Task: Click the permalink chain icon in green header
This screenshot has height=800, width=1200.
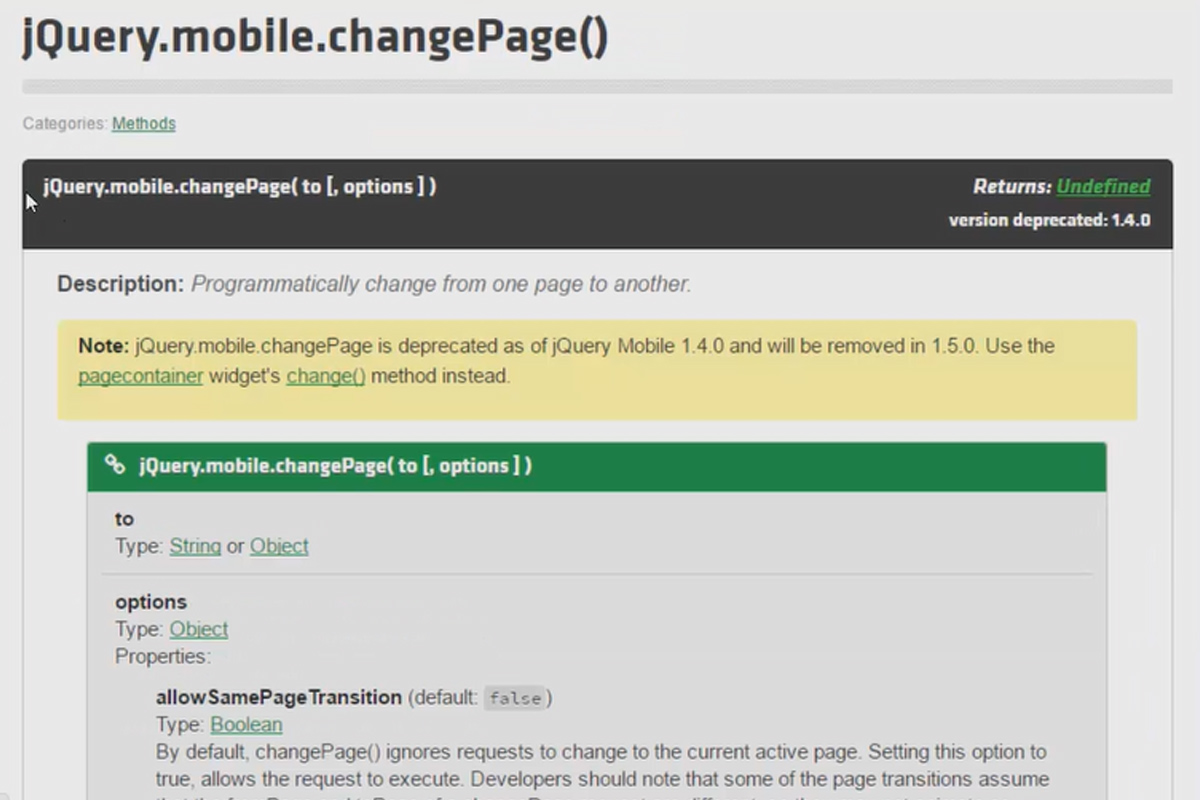Action: point(116,465)
